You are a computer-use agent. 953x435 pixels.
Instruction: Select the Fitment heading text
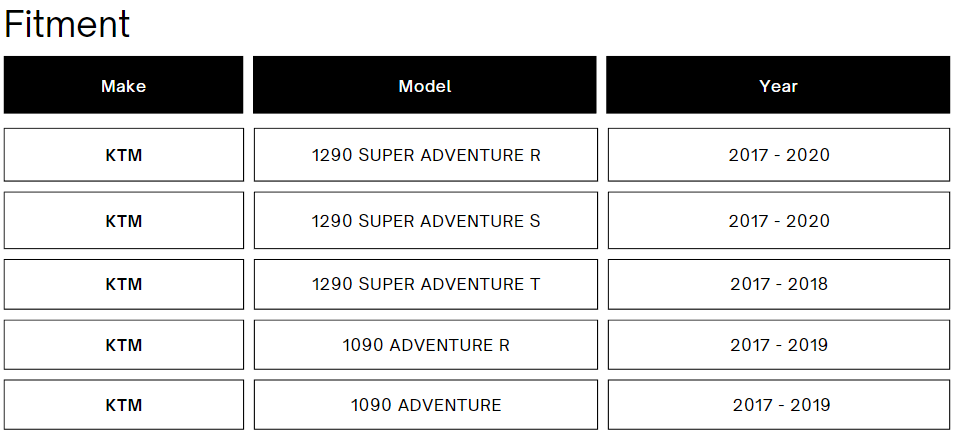(x=67, y=24)
